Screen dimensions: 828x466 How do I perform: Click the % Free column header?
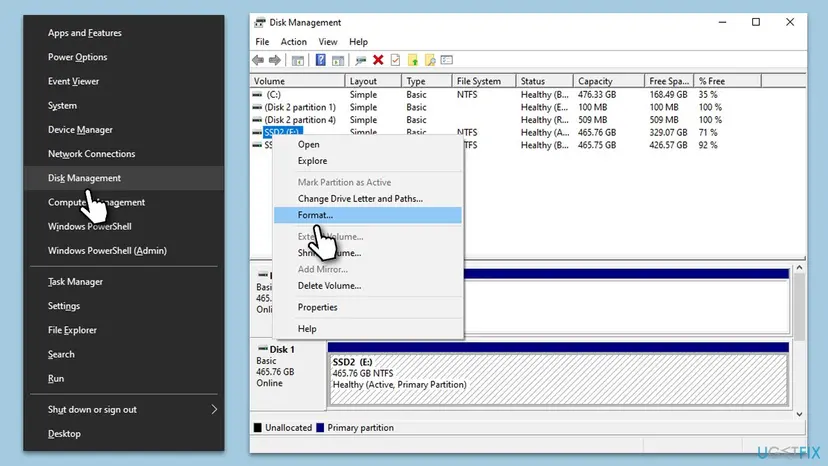click(728, 81)
